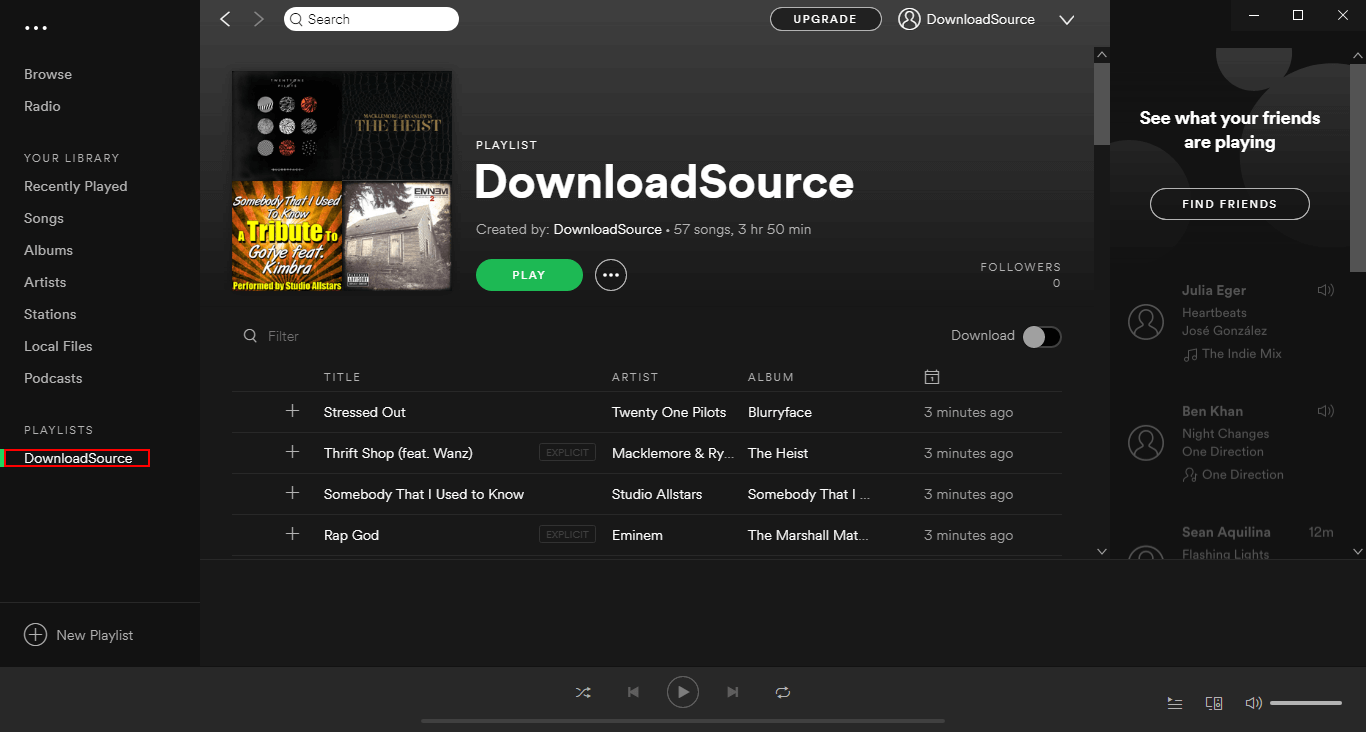The width and height of the screenshot is (1366, 732).
Task: Open Albums in Your Library
Action: point(49,250)
